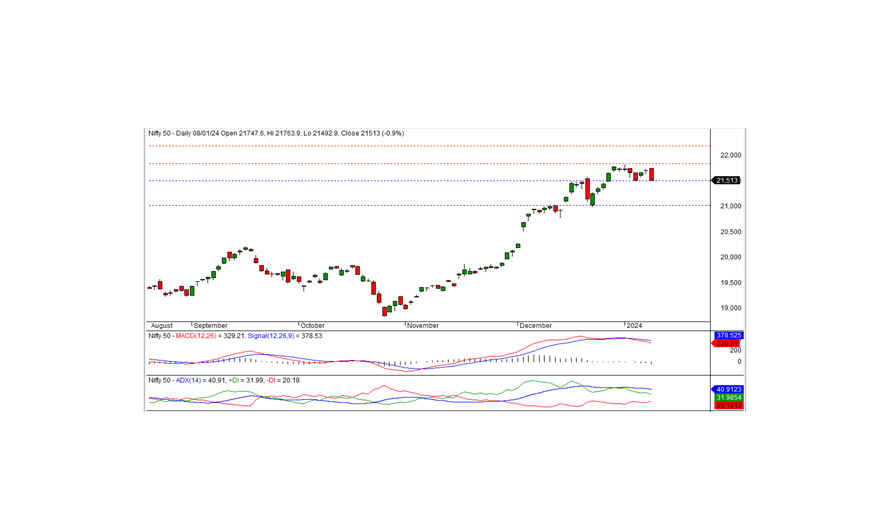Click the 21,513 current price label

click(x=725, y=180)
